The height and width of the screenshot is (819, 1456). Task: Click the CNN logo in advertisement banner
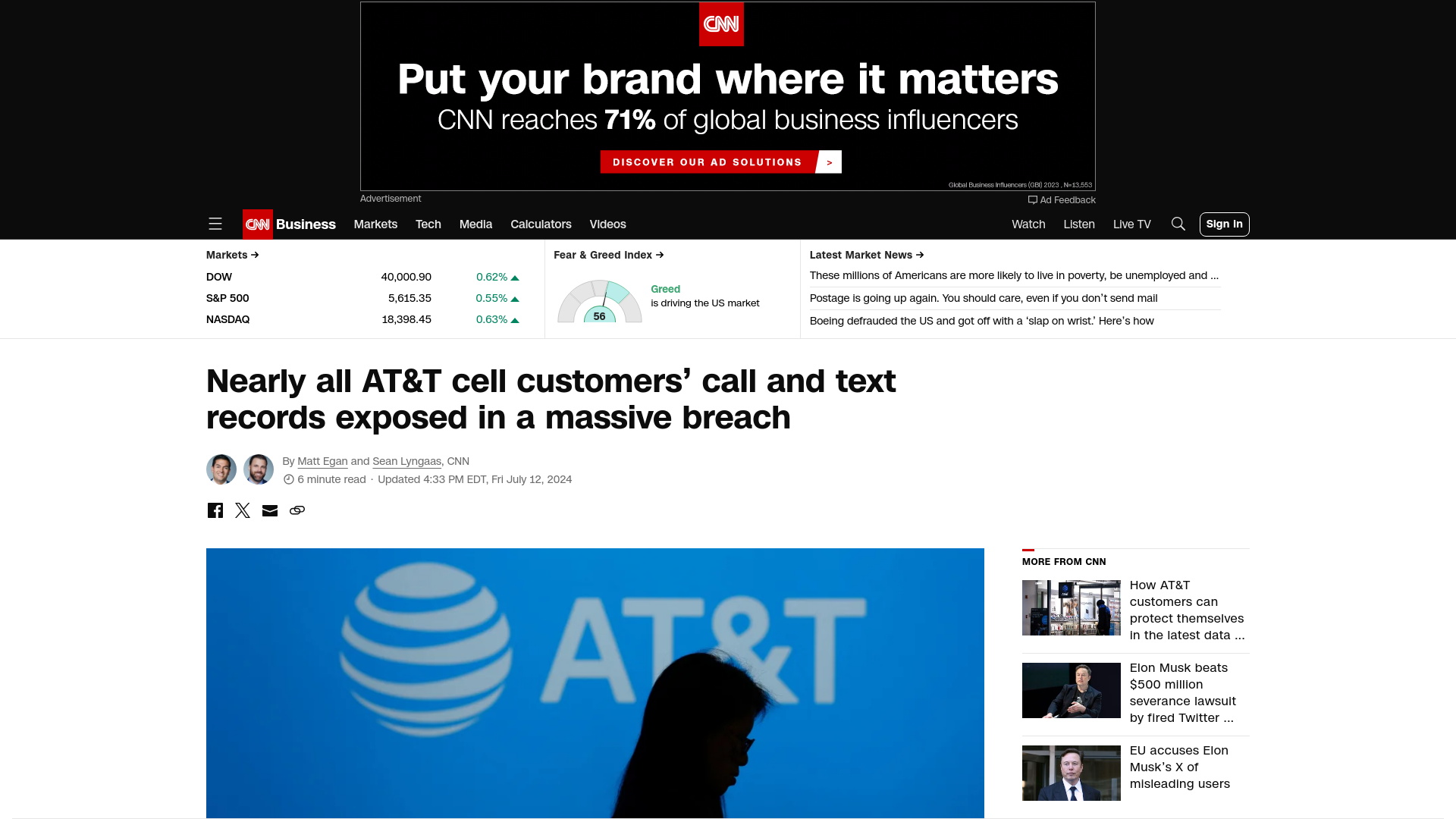pos(721,24)
